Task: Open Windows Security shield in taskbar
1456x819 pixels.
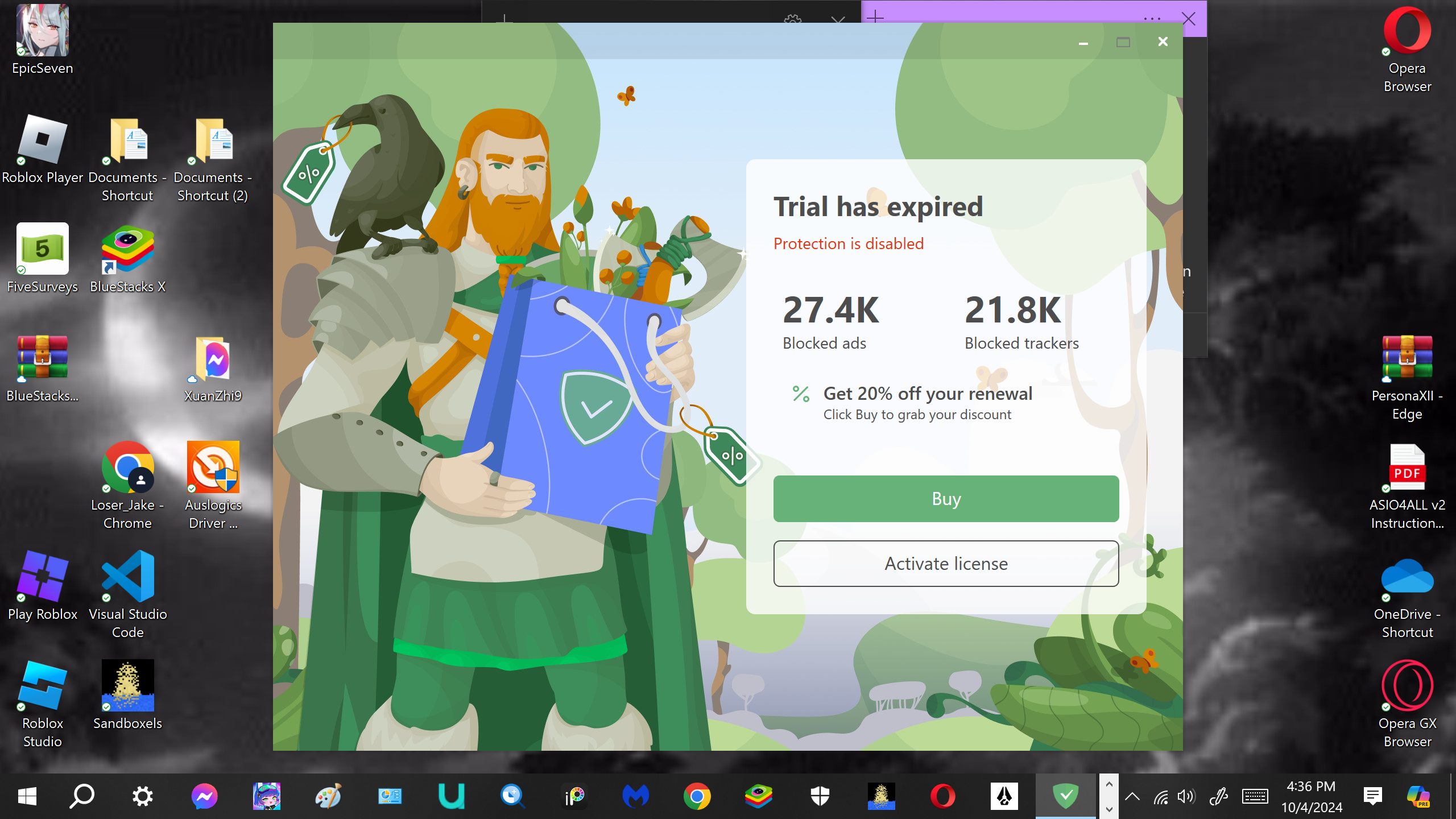Action: (820, 796)
